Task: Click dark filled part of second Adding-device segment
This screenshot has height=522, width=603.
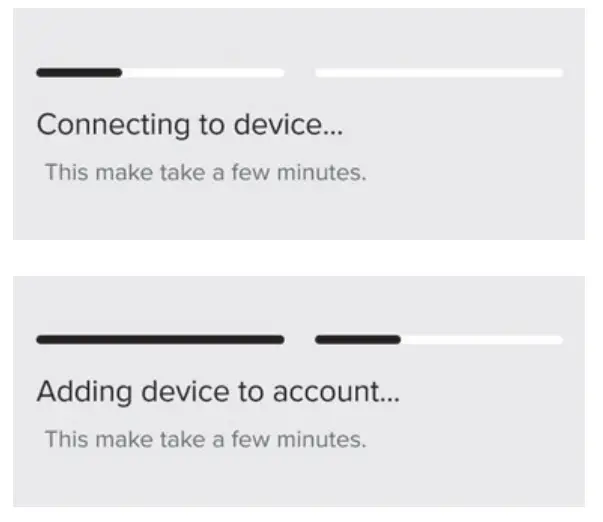Action: [x=358, y=340]
